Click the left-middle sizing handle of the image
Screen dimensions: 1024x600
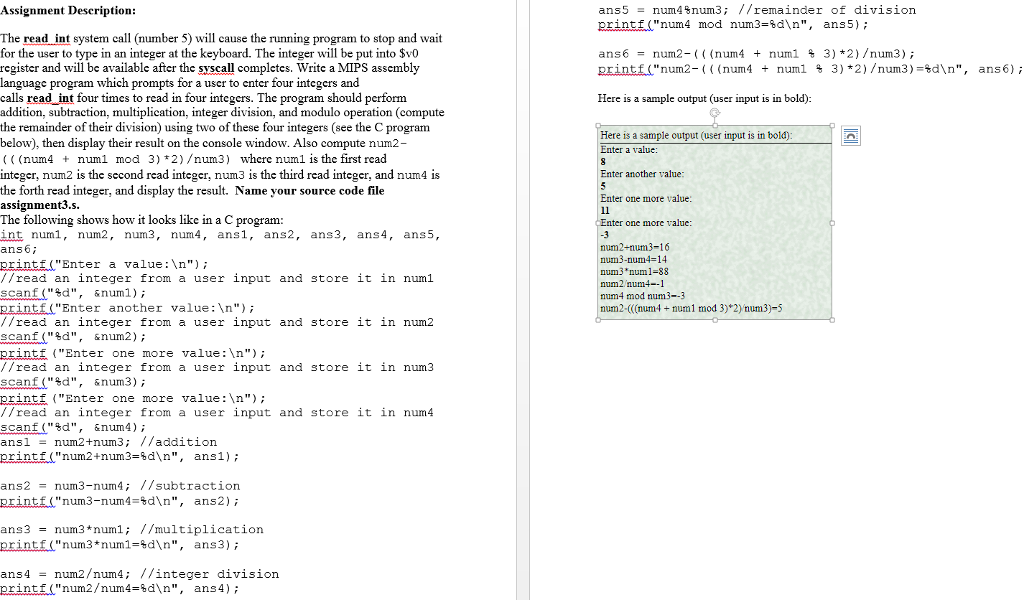(596, 224)
